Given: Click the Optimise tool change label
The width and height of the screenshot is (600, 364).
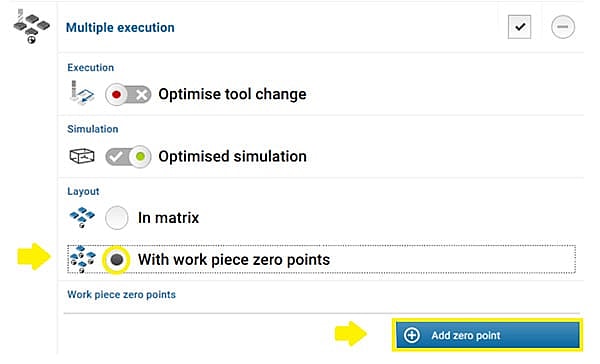Looking at the screenshot, I should point(232,94).
